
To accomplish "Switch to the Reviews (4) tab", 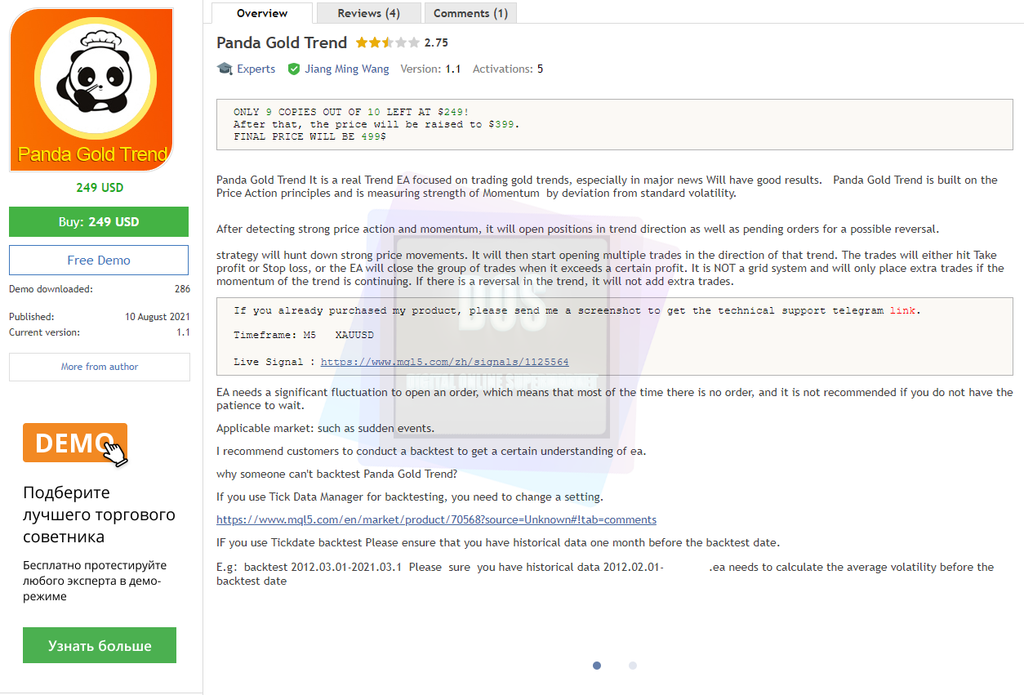I will [x=368, y=13].
